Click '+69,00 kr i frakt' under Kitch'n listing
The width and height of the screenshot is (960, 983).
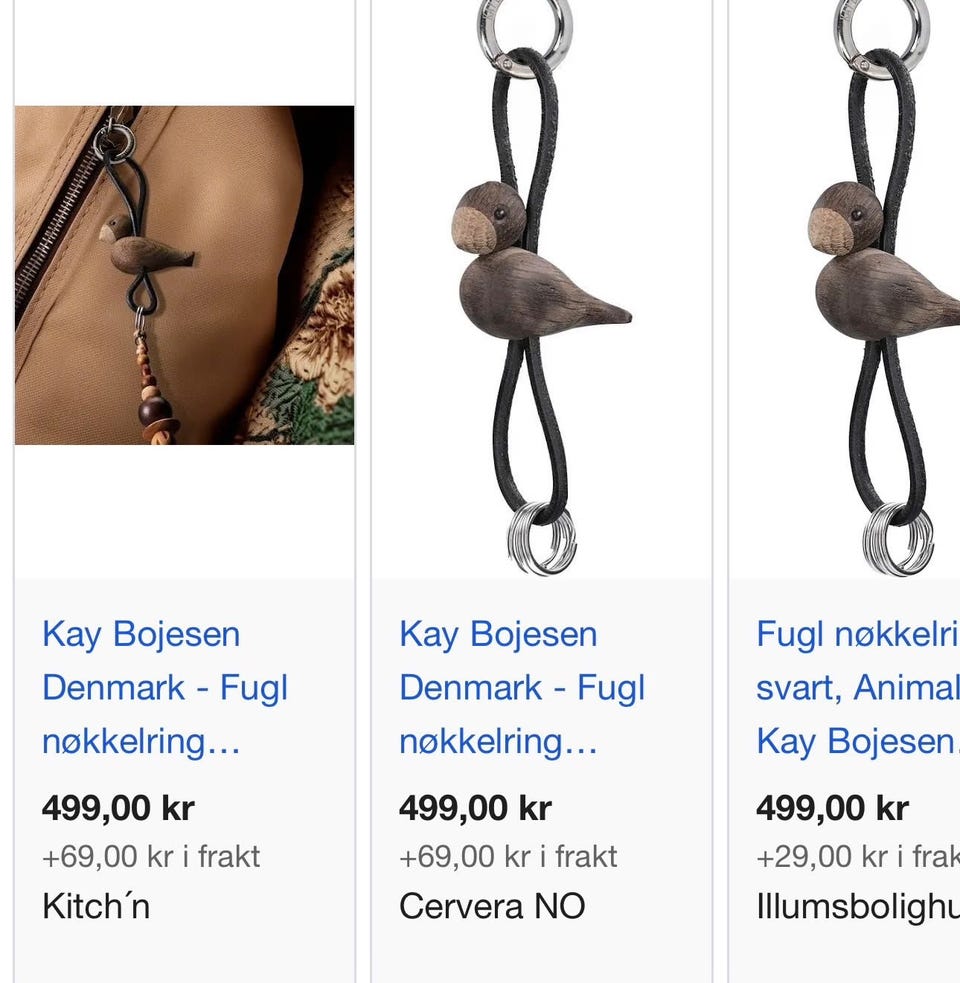tap(150, 856)
